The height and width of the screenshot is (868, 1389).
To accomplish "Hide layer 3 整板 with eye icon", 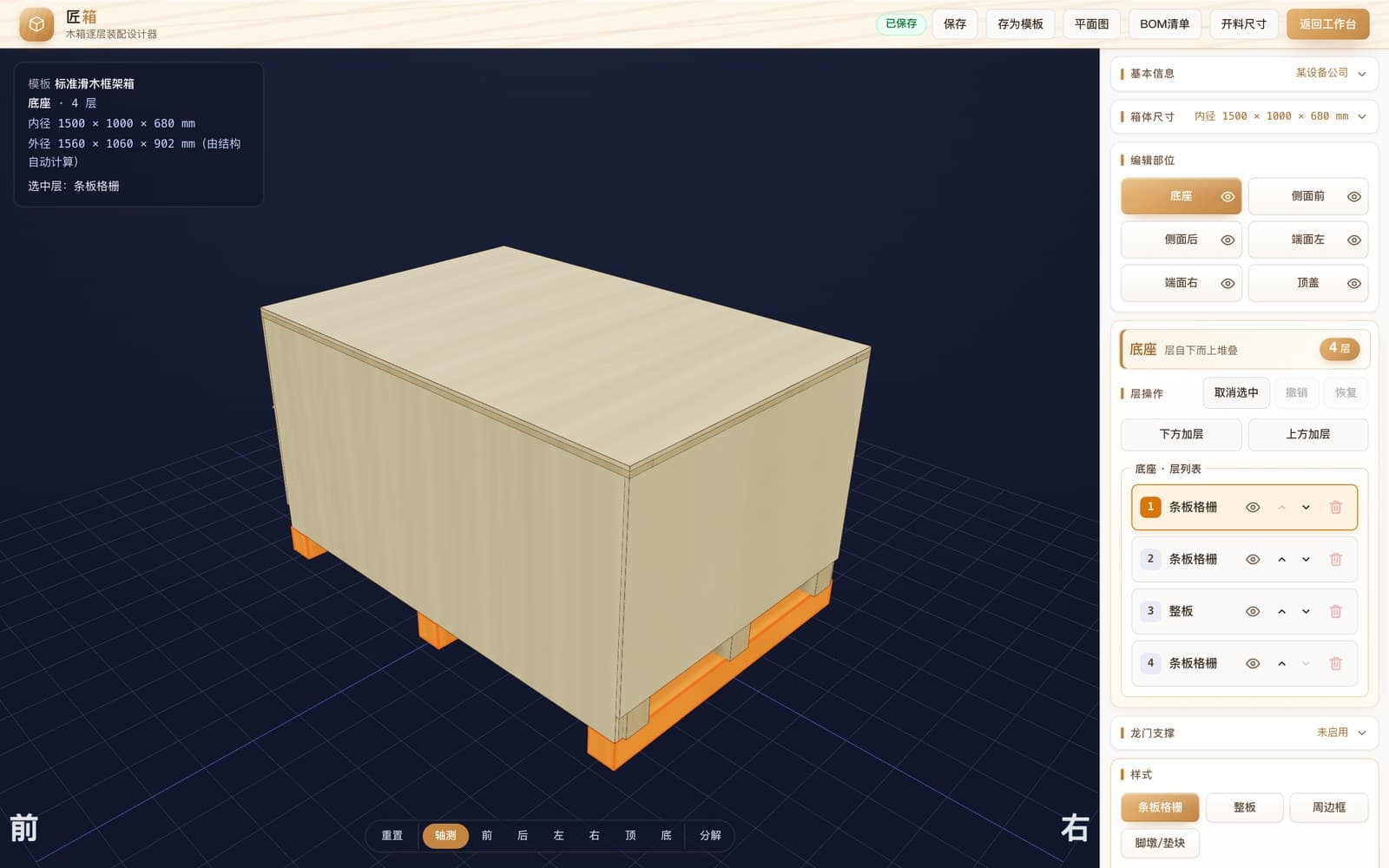I will 1253,612.
